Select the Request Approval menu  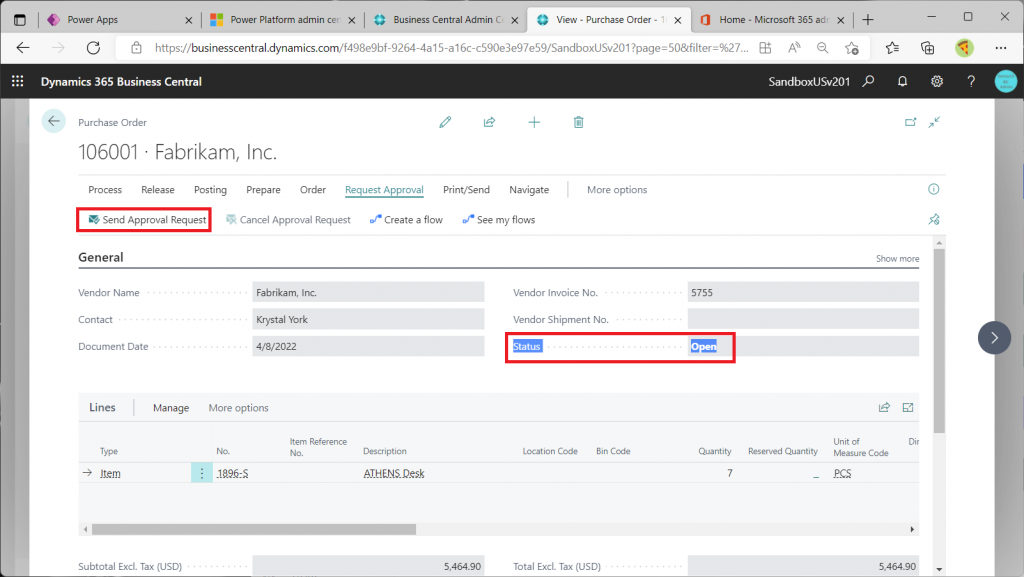coord(384,190)
